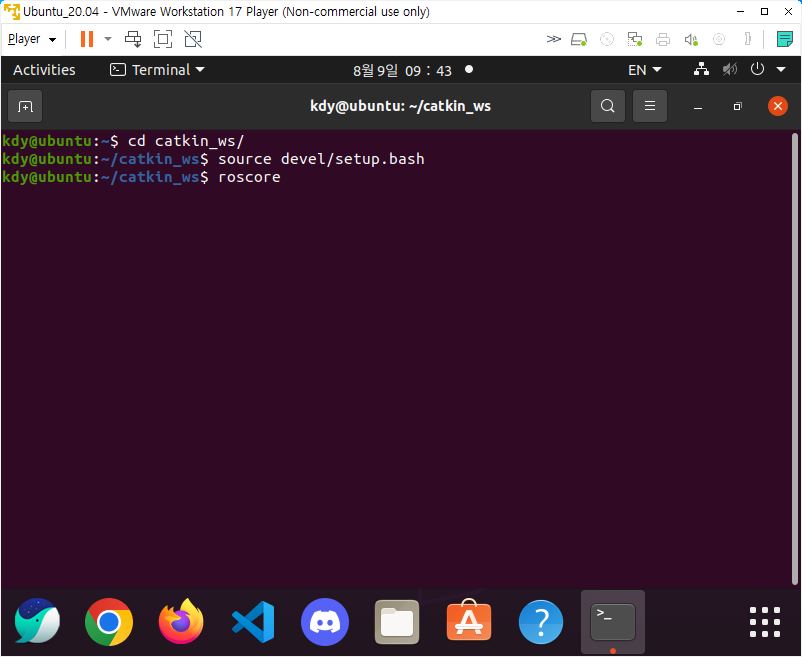The width and height of the screenshot is (802, 657).
Task: Close the terminal with the red X
Action: point(777,106)
